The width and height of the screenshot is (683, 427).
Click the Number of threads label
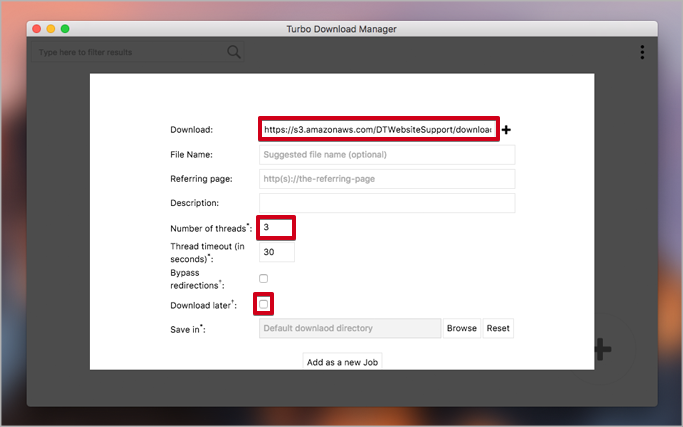pyautogui.click(x=211, y=228)
